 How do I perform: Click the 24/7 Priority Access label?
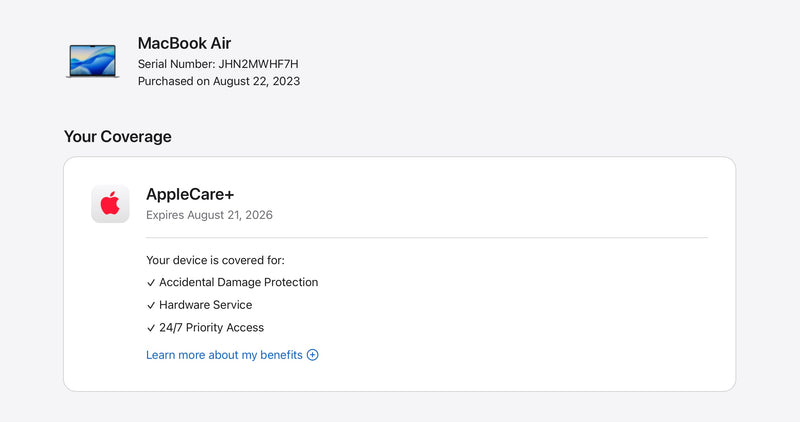[x=211, y=328]
